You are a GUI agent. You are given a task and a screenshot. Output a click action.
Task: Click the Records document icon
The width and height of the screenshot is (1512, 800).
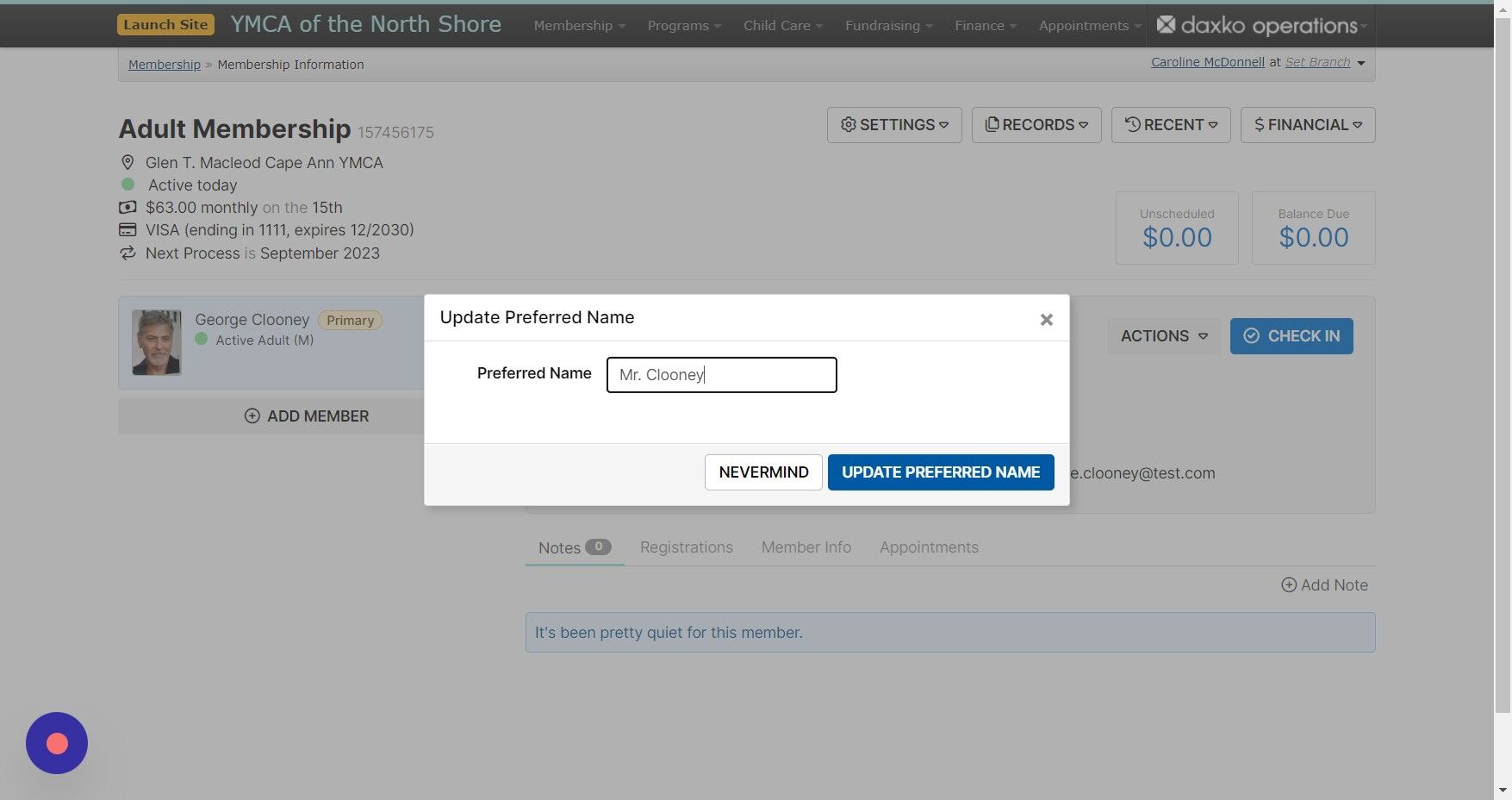point(992,124)
